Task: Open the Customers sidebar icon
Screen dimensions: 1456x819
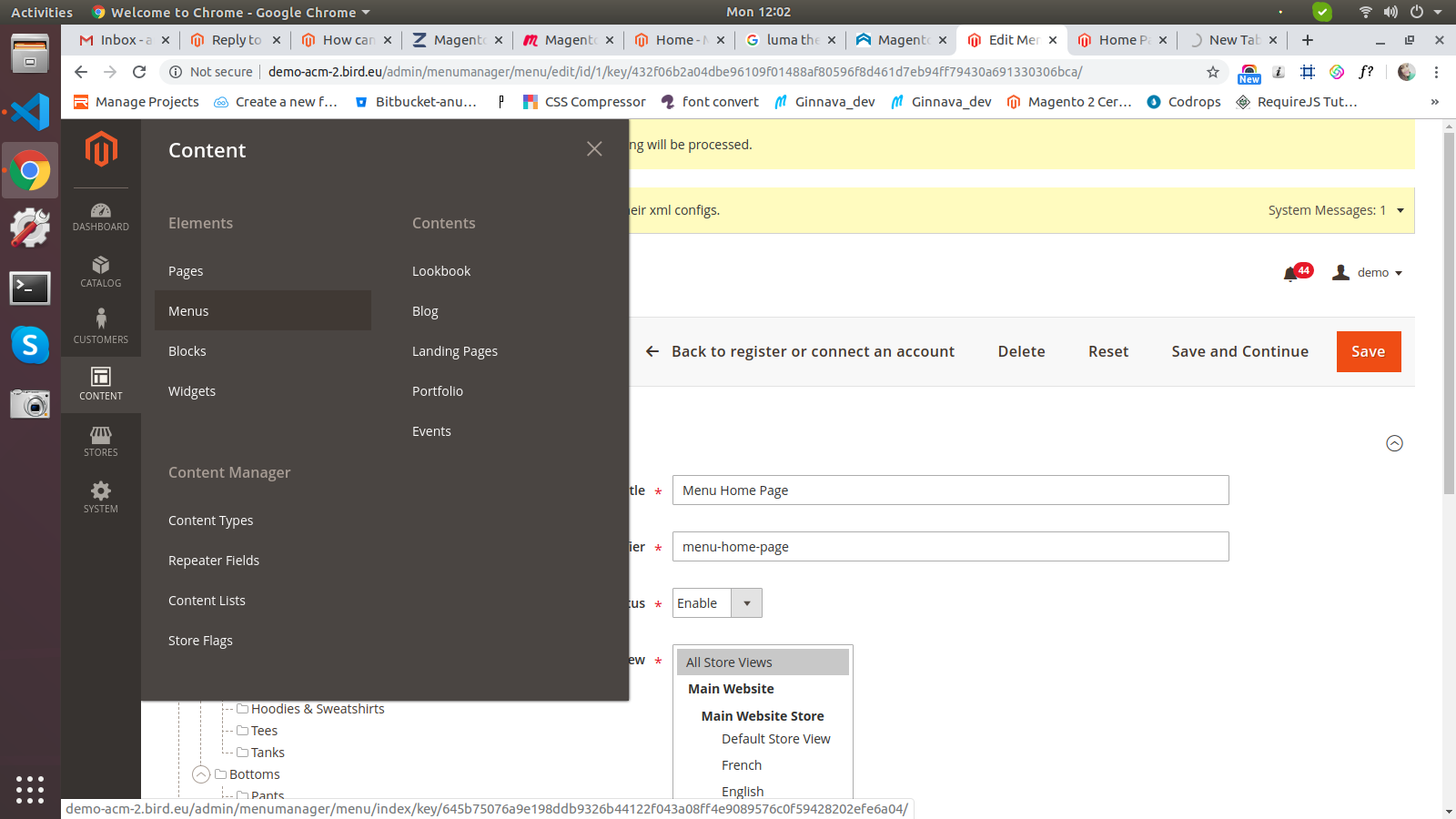Action: [101, 328]
